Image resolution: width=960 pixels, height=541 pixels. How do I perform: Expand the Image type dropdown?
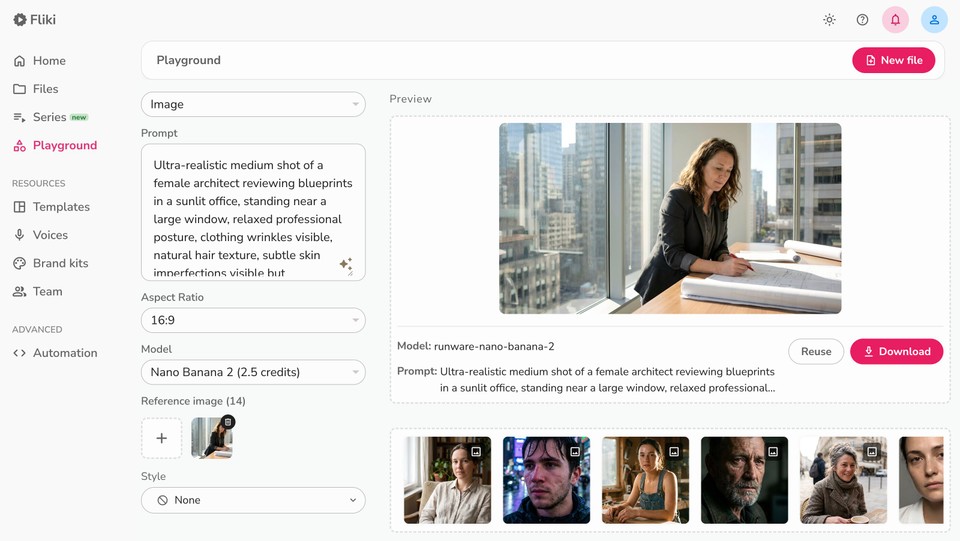253,104
